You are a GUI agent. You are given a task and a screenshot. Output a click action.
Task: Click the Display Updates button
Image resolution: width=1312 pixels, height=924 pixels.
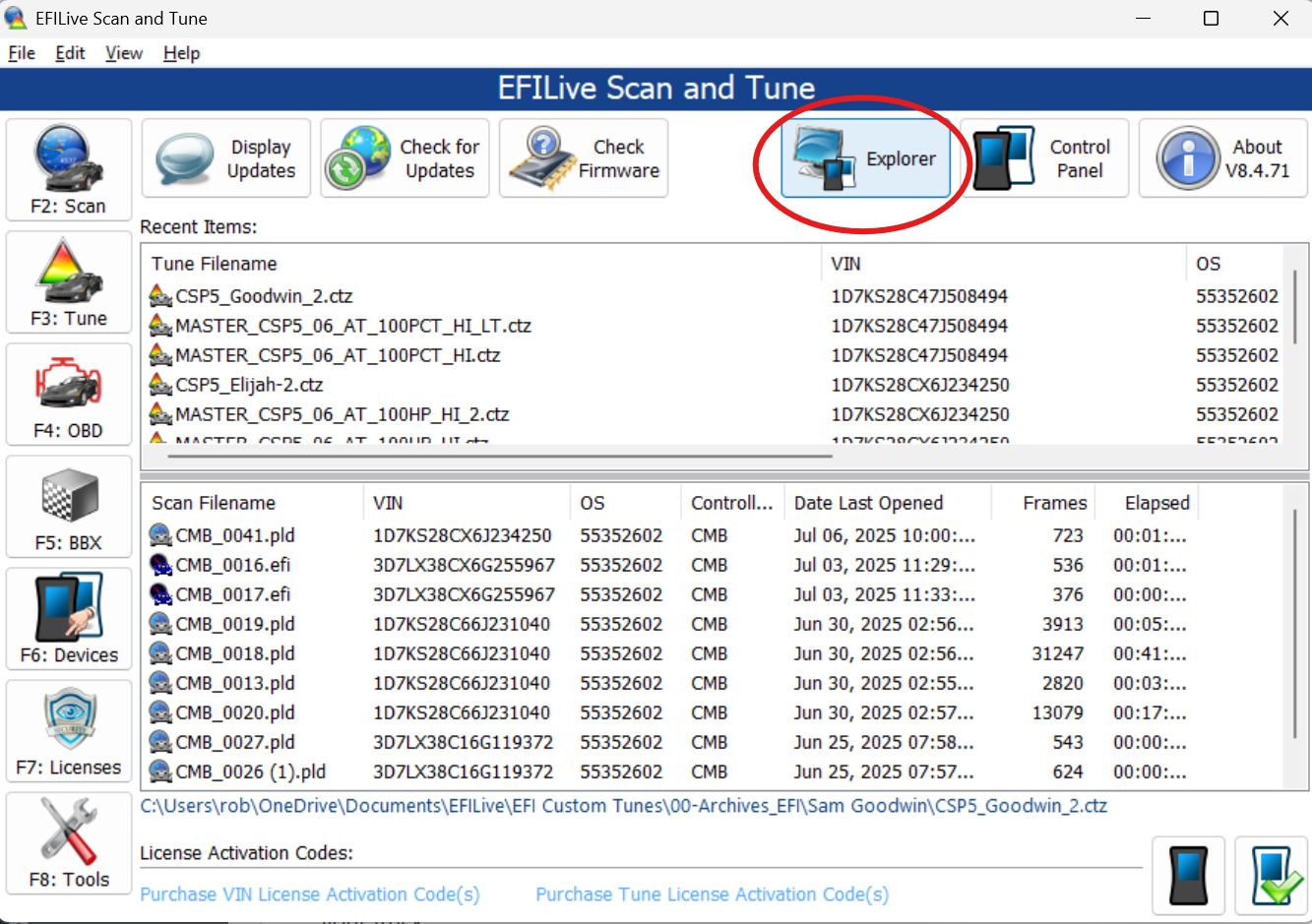pyautogui.click(x=226, y=158)
